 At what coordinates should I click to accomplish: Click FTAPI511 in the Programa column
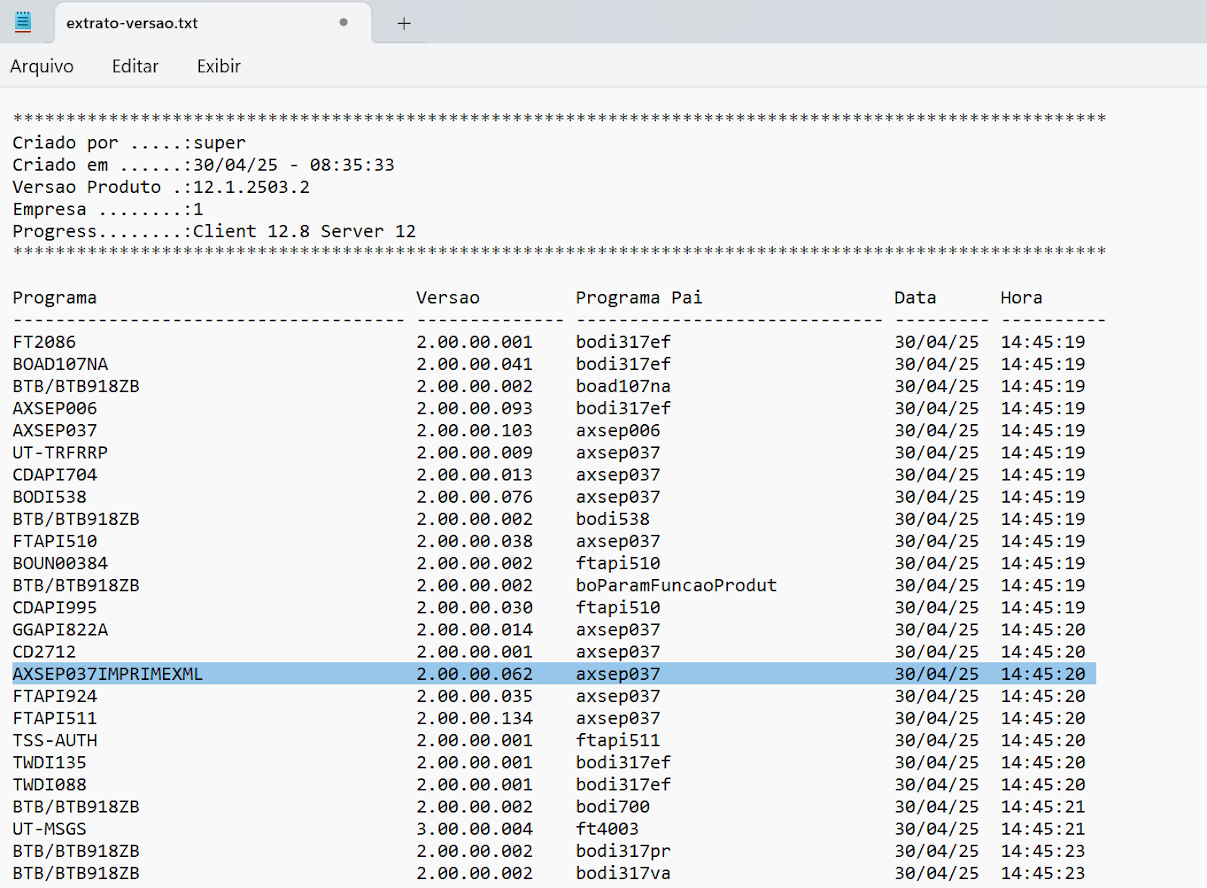coord(55,718)
